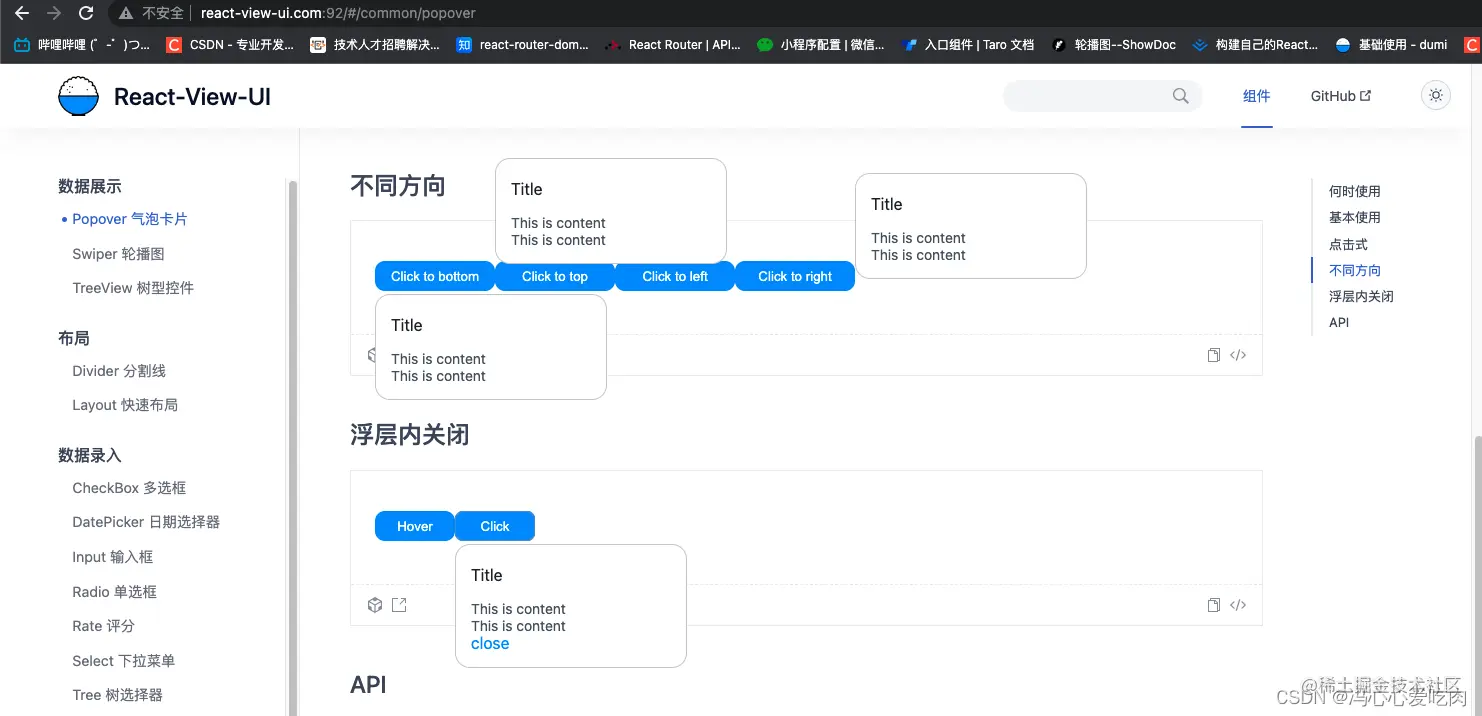Click the 数据展示 sidebar group title
This screenshot has height=716, width=1482.
point(90,186)
